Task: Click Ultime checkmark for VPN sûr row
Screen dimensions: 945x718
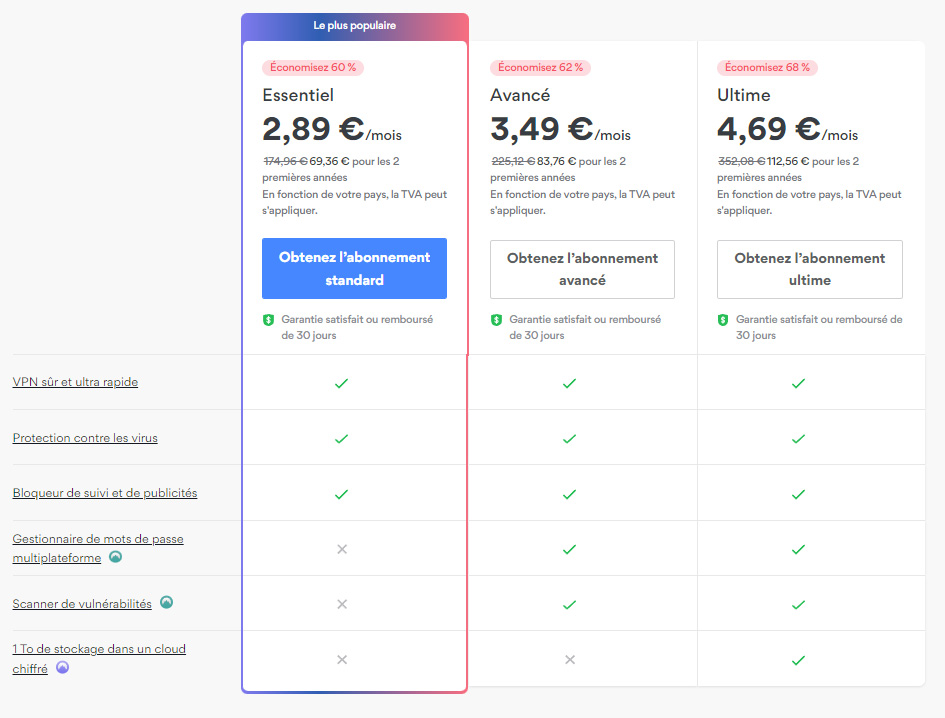Action: pyautogui.click(x=799, y=383)
